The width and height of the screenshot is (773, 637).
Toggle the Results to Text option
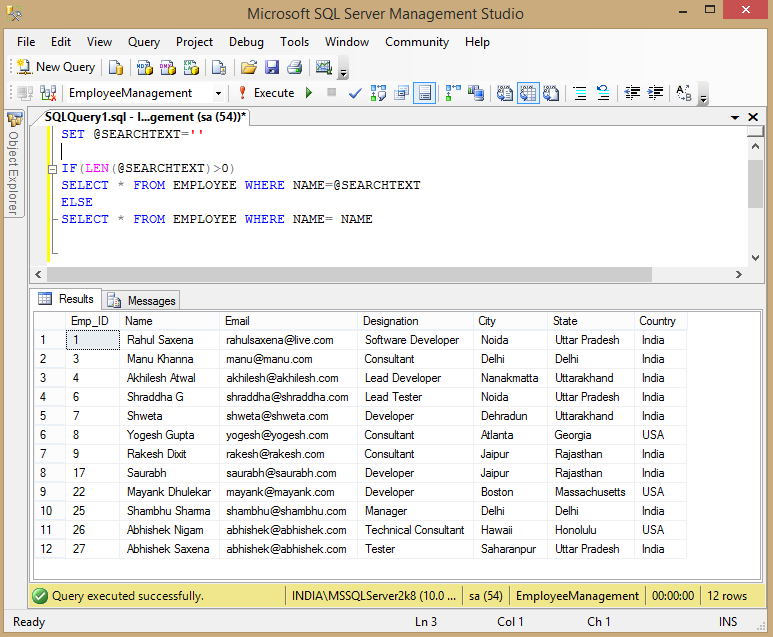click(505, 93)
